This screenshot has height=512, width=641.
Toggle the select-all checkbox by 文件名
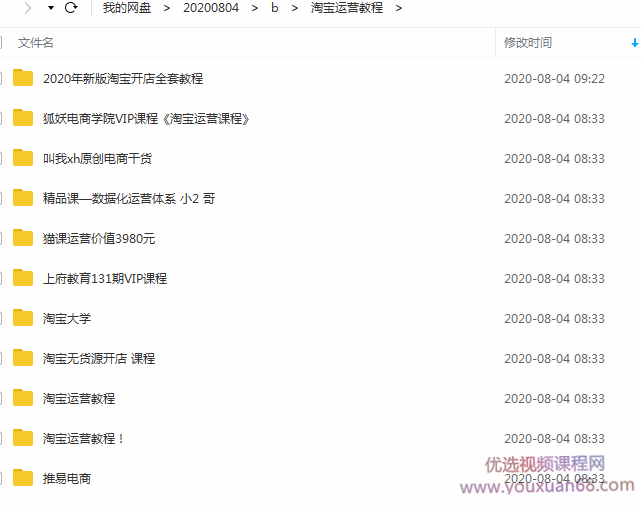(3, 43)
